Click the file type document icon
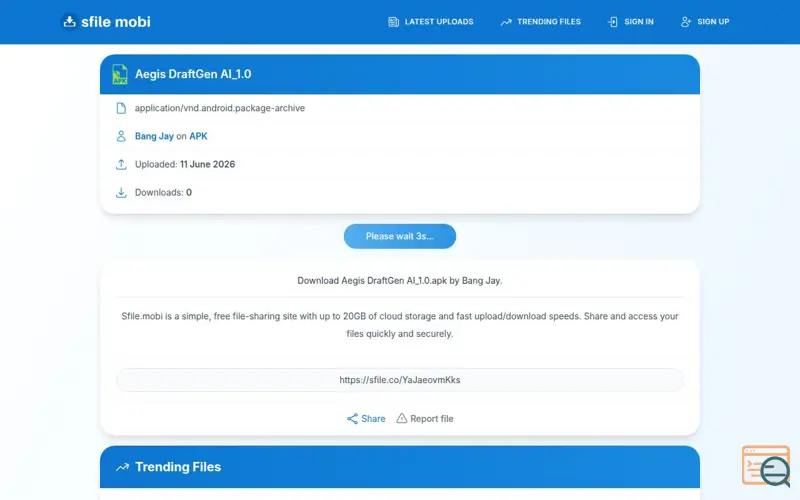 click(x=121, y=108)
